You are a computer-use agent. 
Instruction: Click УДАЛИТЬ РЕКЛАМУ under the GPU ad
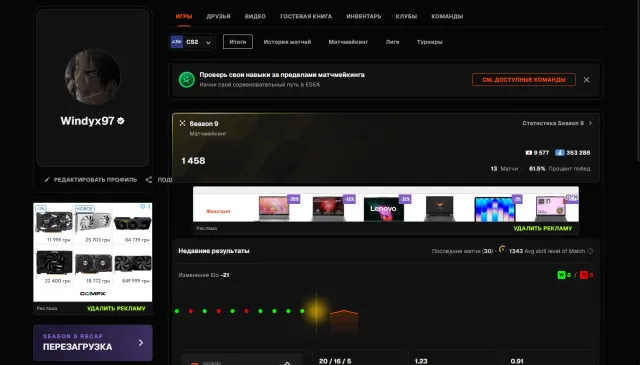click(116, 308)
